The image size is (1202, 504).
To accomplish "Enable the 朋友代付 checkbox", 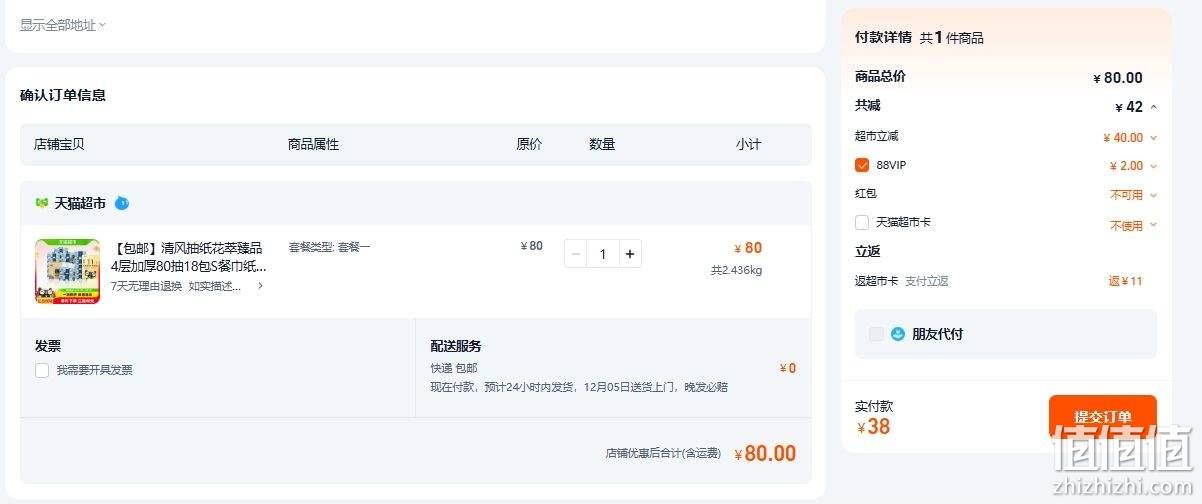I will (x=876, y=334).
